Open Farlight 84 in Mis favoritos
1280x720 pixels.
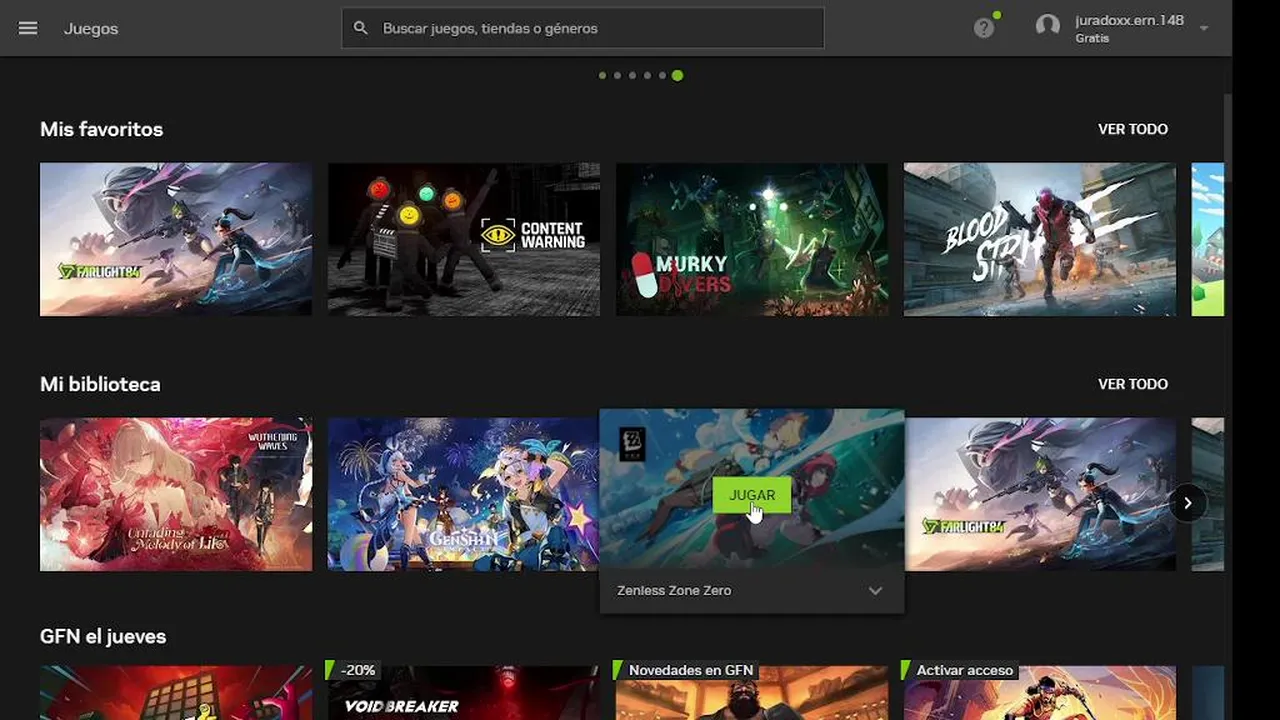tap(176, 239)
